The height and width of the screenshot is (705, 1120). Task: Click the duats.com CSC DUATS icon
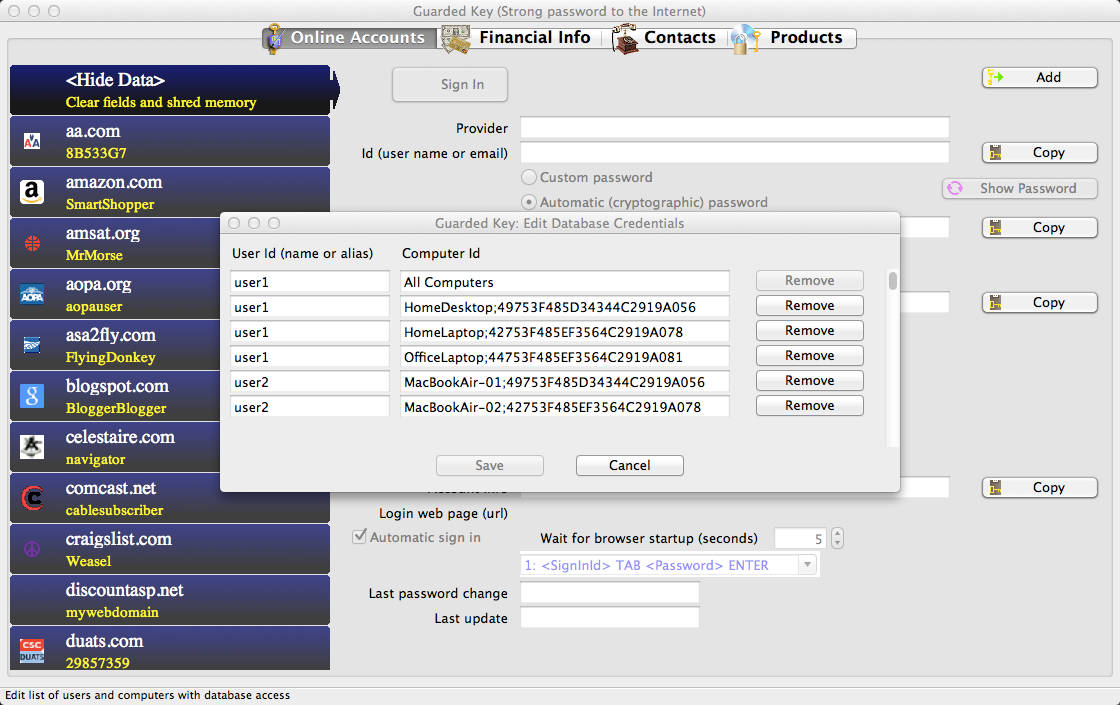(32, 650)
